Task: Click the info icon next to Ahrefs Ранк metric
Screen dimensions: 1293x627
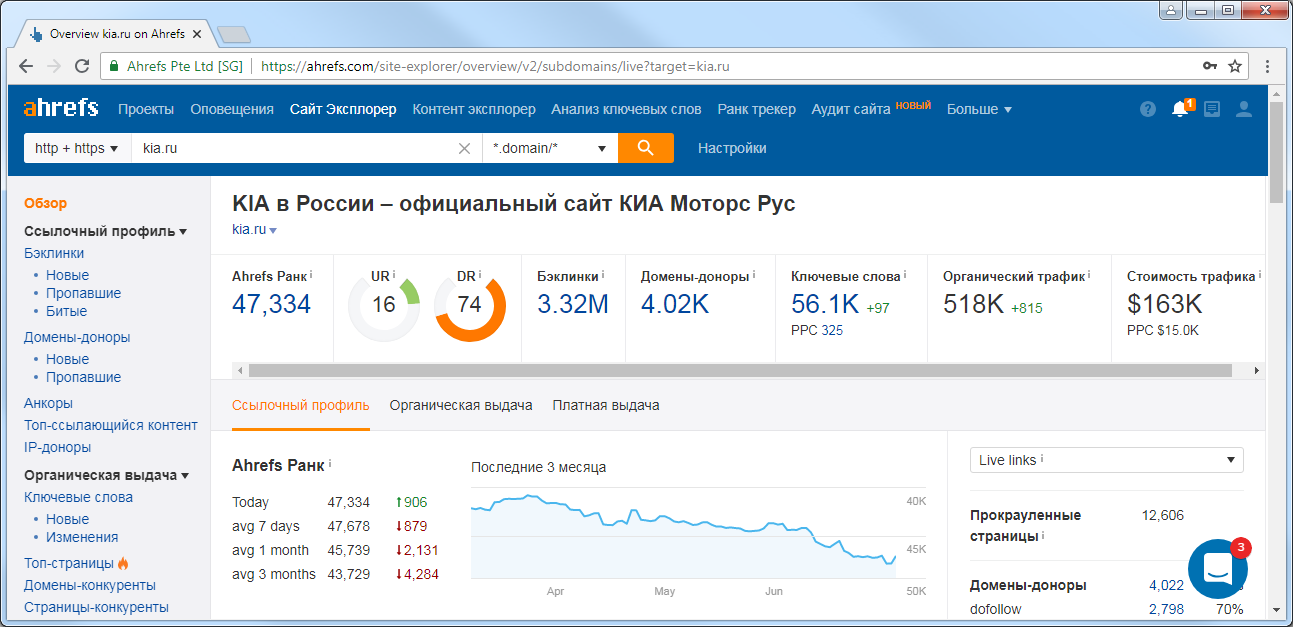Action: pyautogui.click(x=311, y=274)
